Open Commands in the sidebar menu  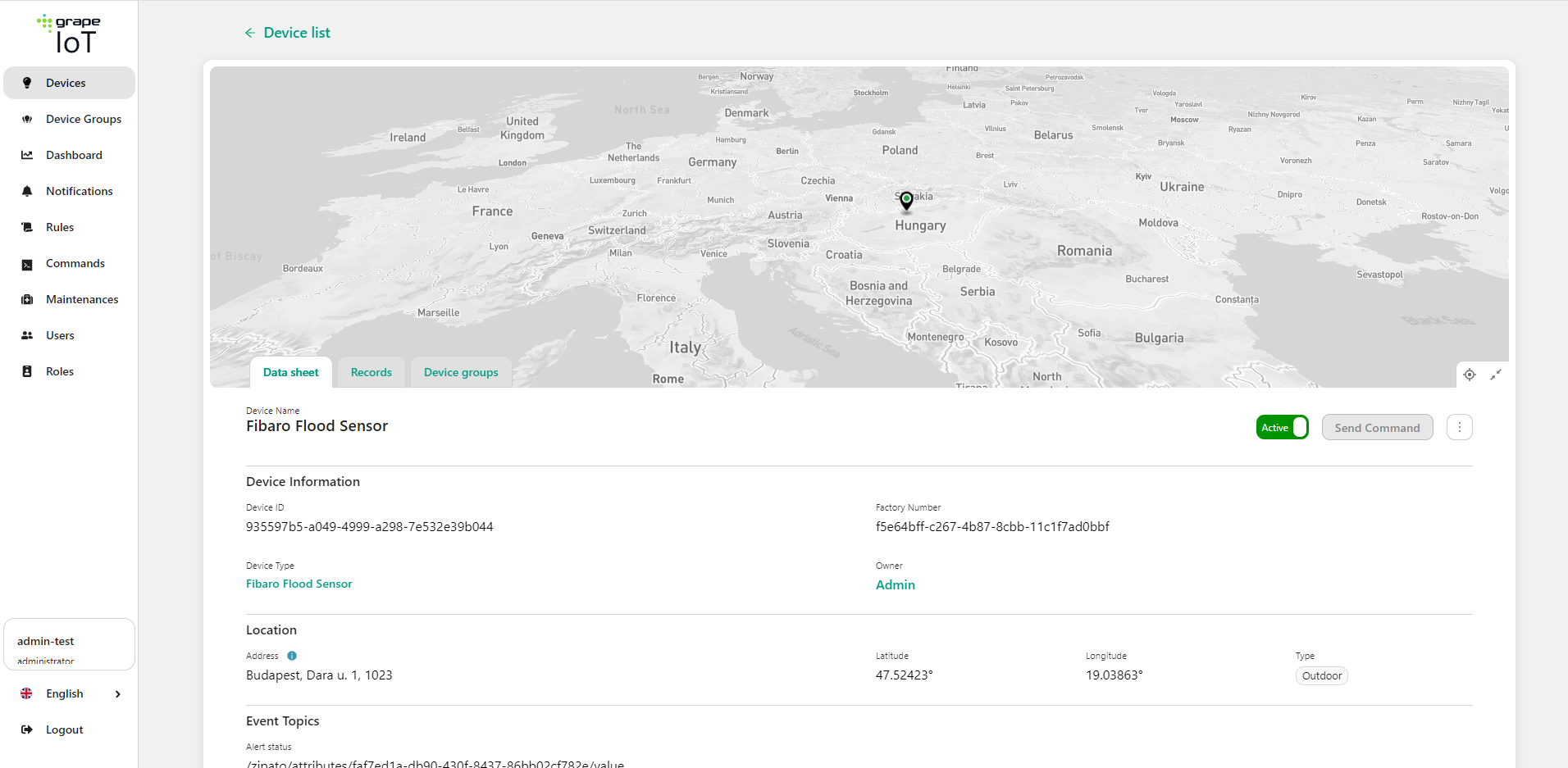pos(69,263)
